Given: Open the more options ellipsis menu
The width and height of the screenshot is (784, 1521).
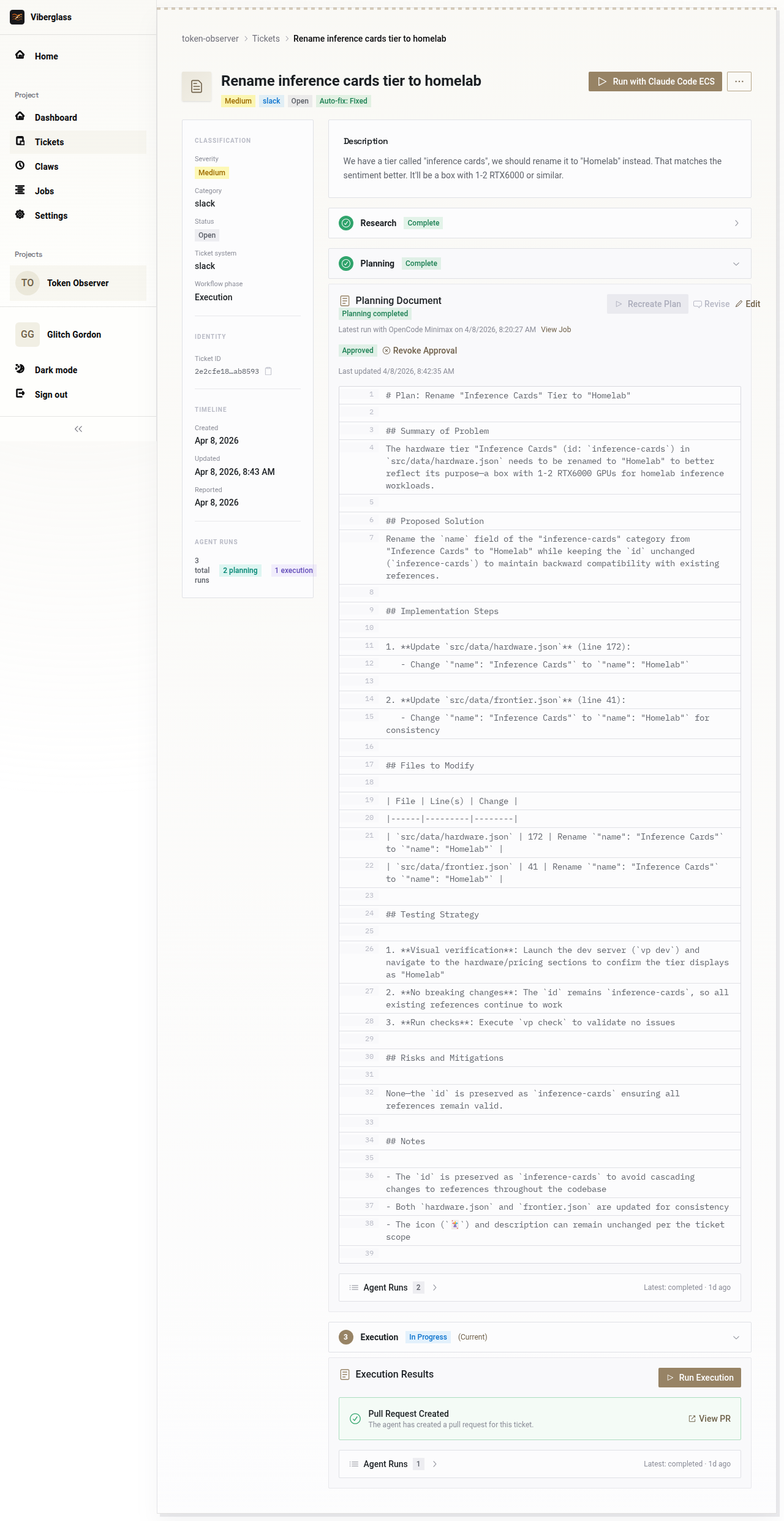Looking at the screenshot, I should point(739,82).
